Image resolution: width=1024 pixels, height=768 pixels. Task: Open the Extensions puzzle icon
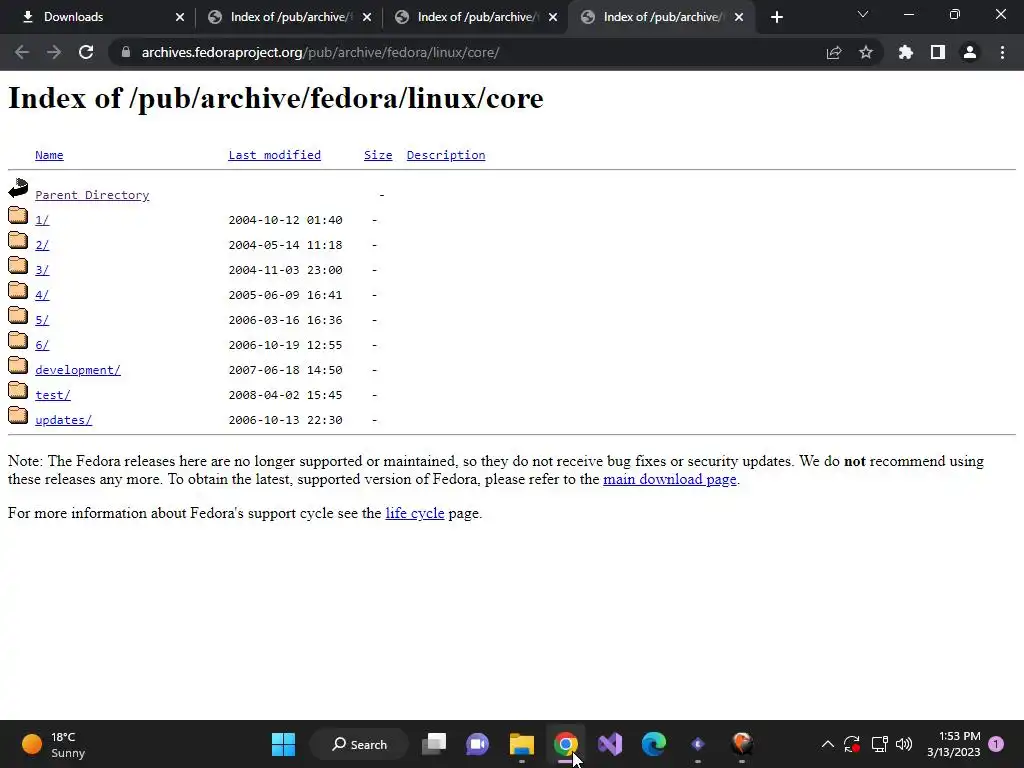coord(906,52)
